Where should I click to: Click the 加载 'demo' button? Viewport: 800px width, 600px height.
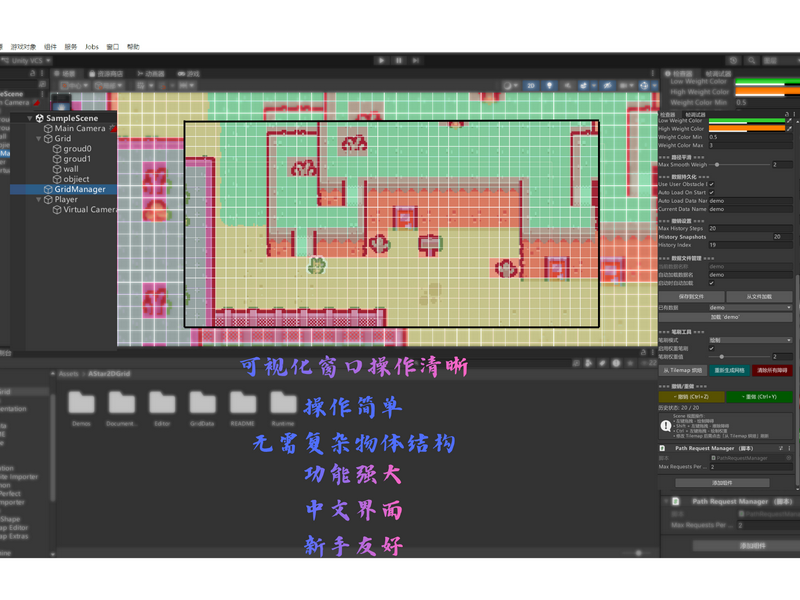click(x=726, y=317)
